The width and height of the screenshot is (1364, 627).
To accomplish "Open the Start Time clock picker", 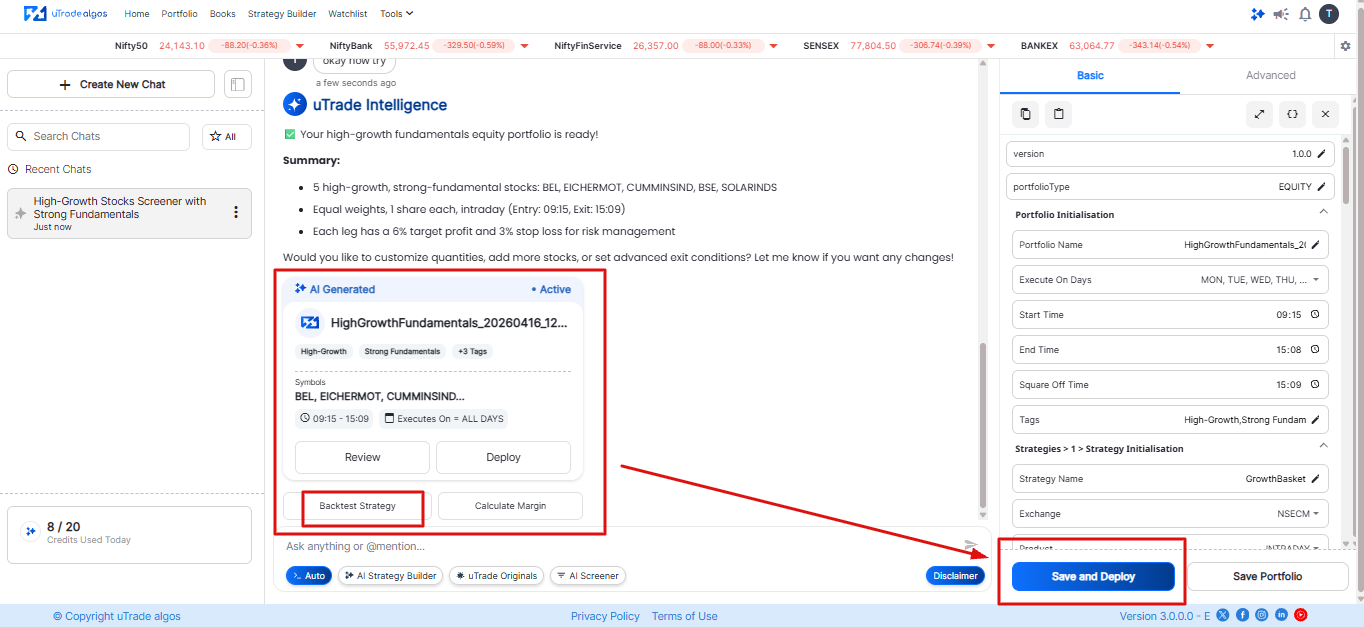I will point(1314,315).
